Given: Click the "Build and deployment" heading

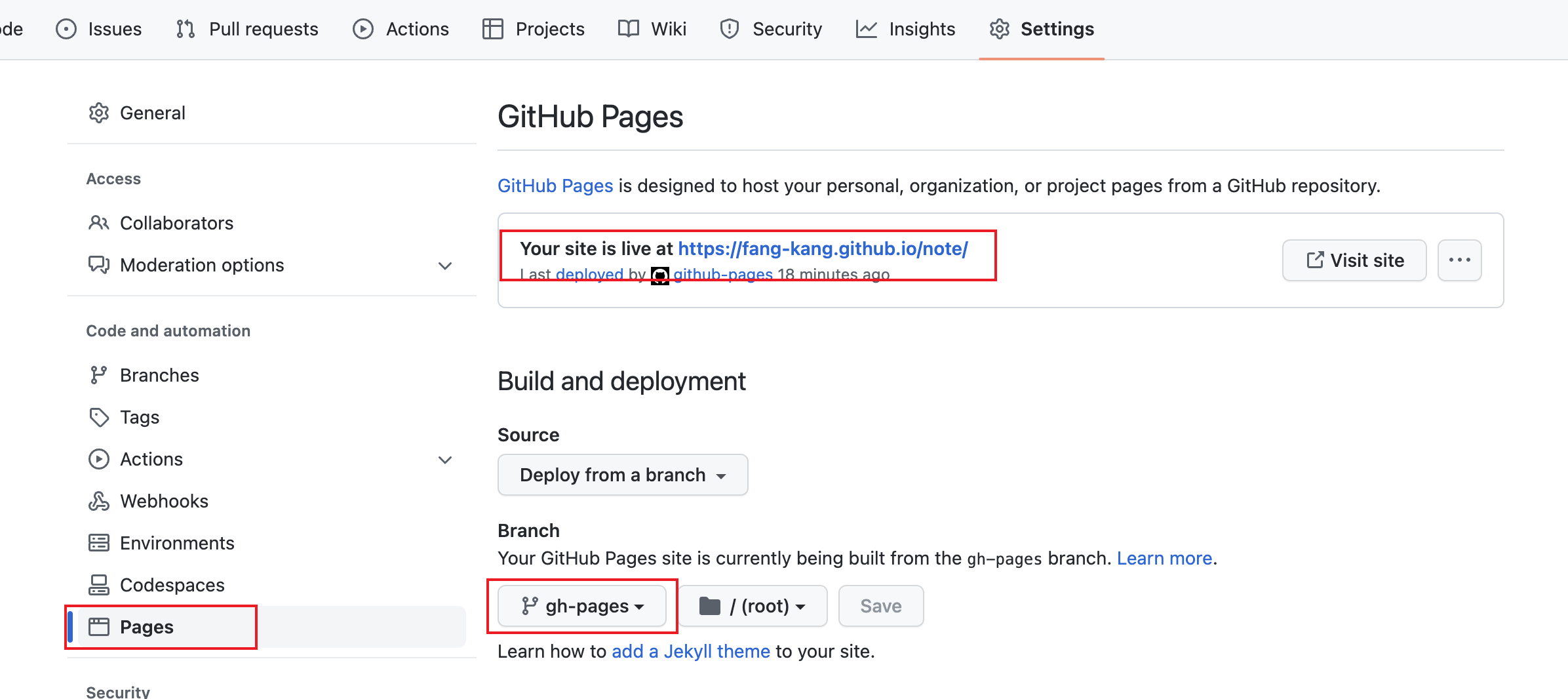Looking at the screenshot, I should [x=621, y=381].
